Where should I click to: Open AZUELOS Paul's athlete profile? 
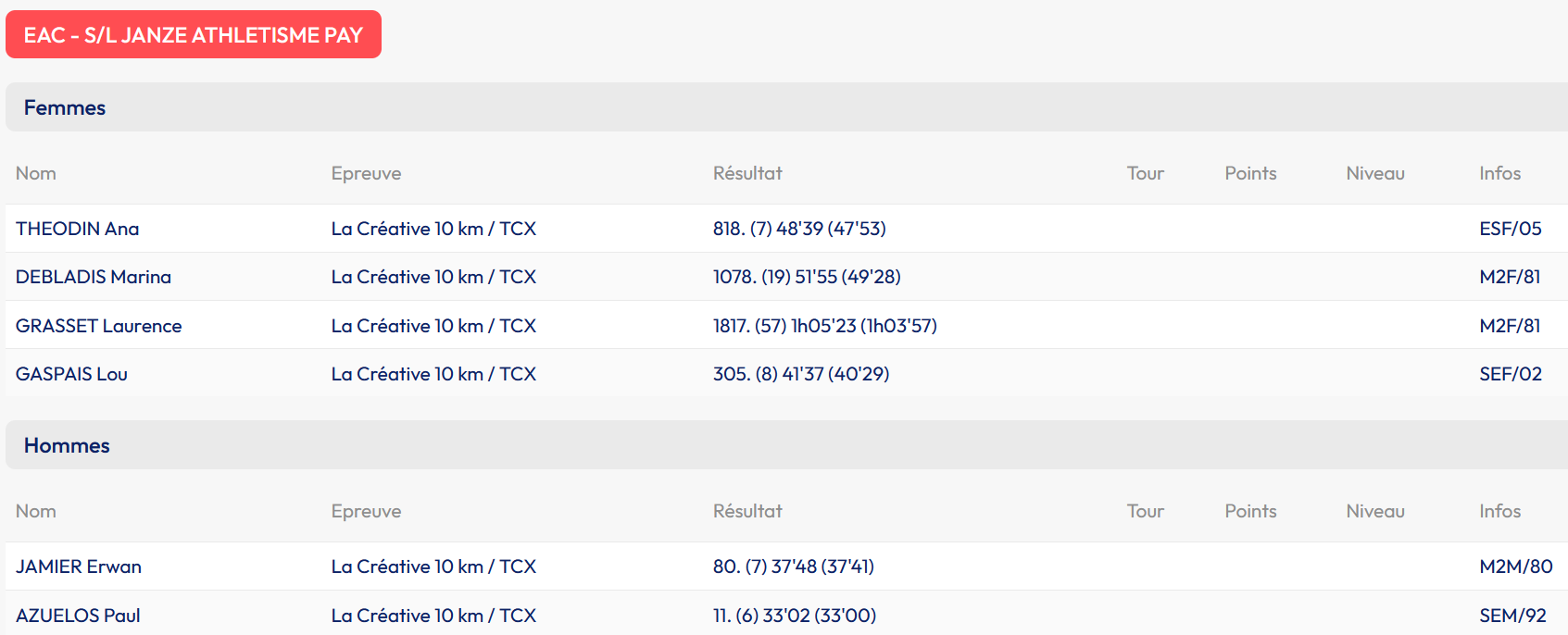[x=79, y=616]
